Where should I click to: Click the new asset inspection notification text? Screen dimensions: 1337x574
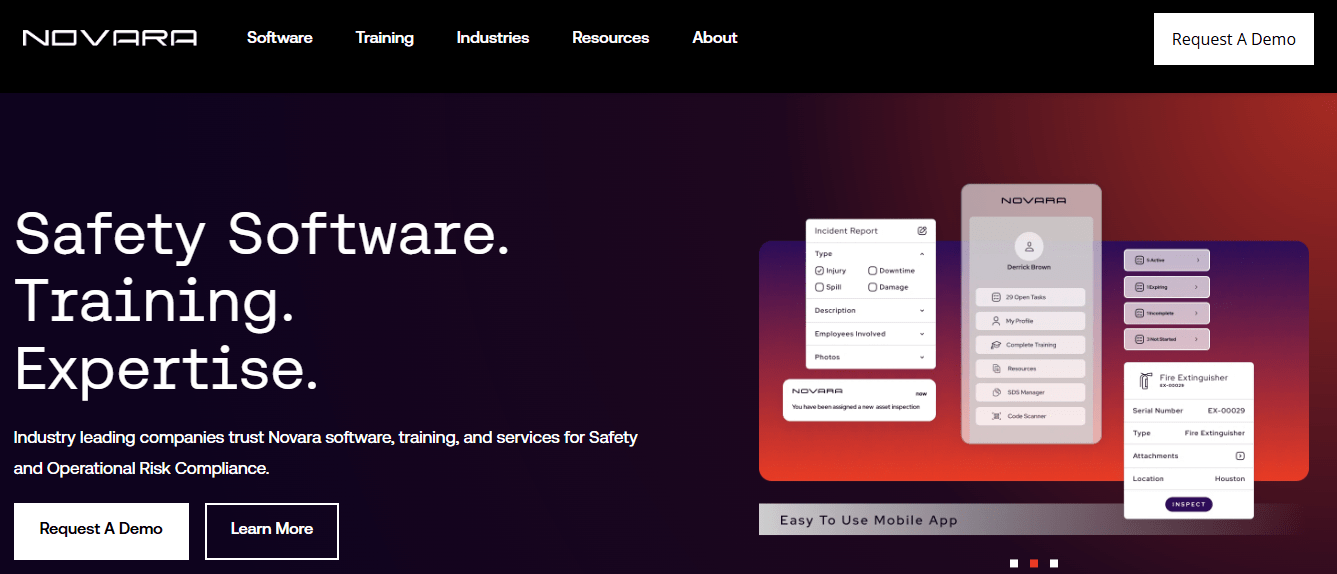click(856, 407)
